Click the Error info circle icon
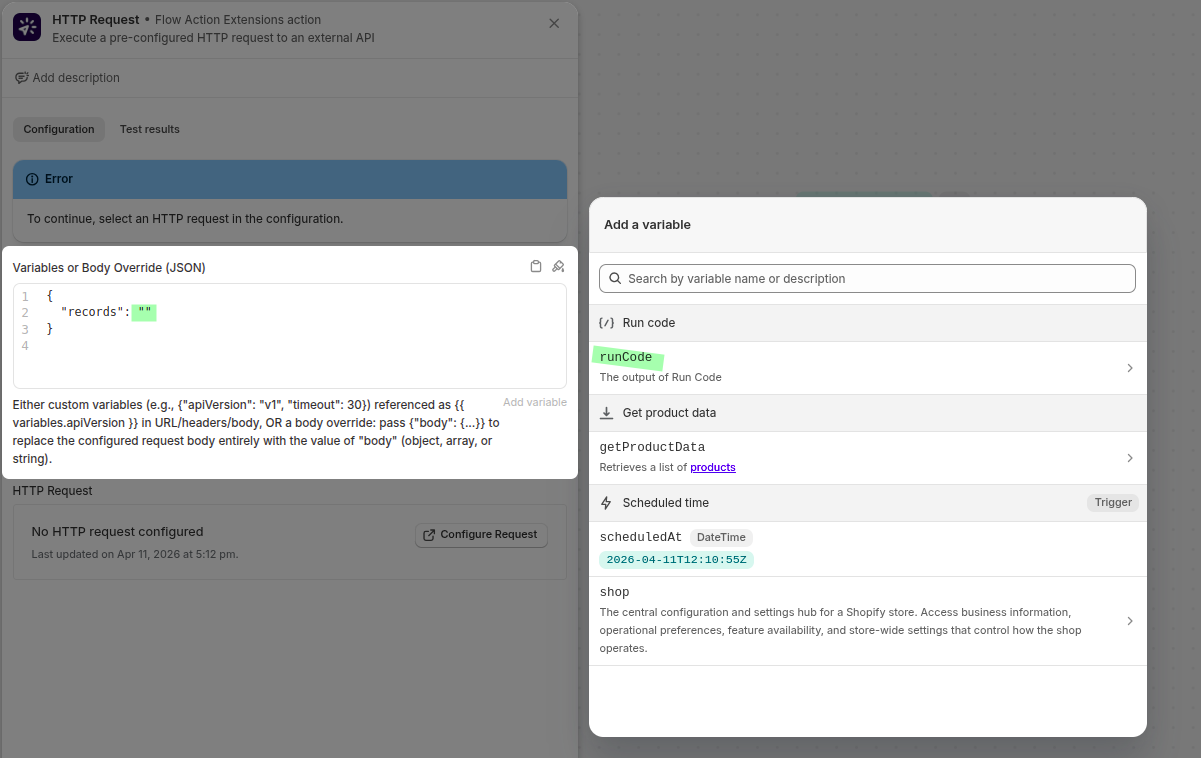1201x758 pixels. click(x=32, y=179)
